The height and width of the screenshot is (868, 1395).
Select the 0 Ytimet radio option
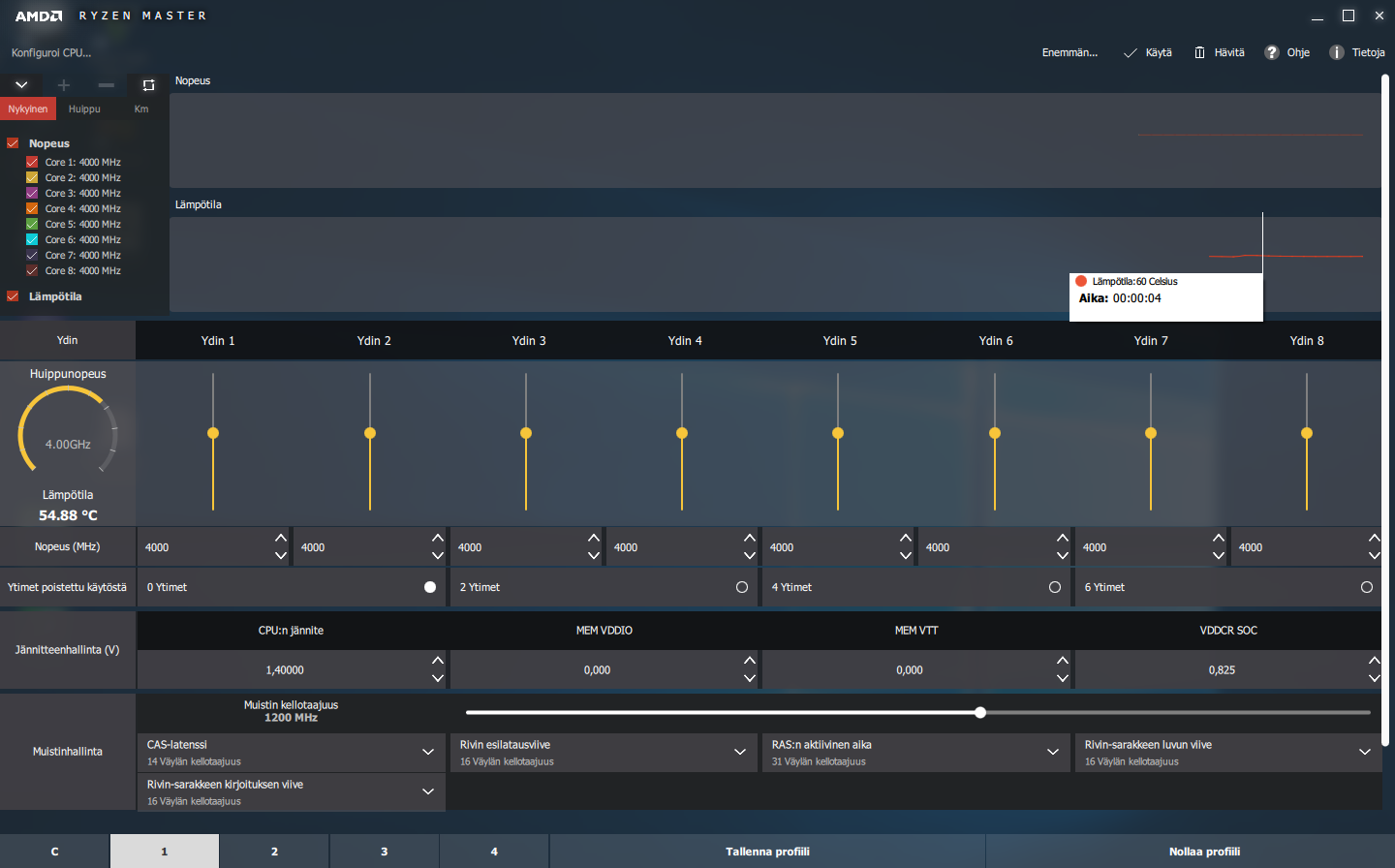click(x=430, y=587)
